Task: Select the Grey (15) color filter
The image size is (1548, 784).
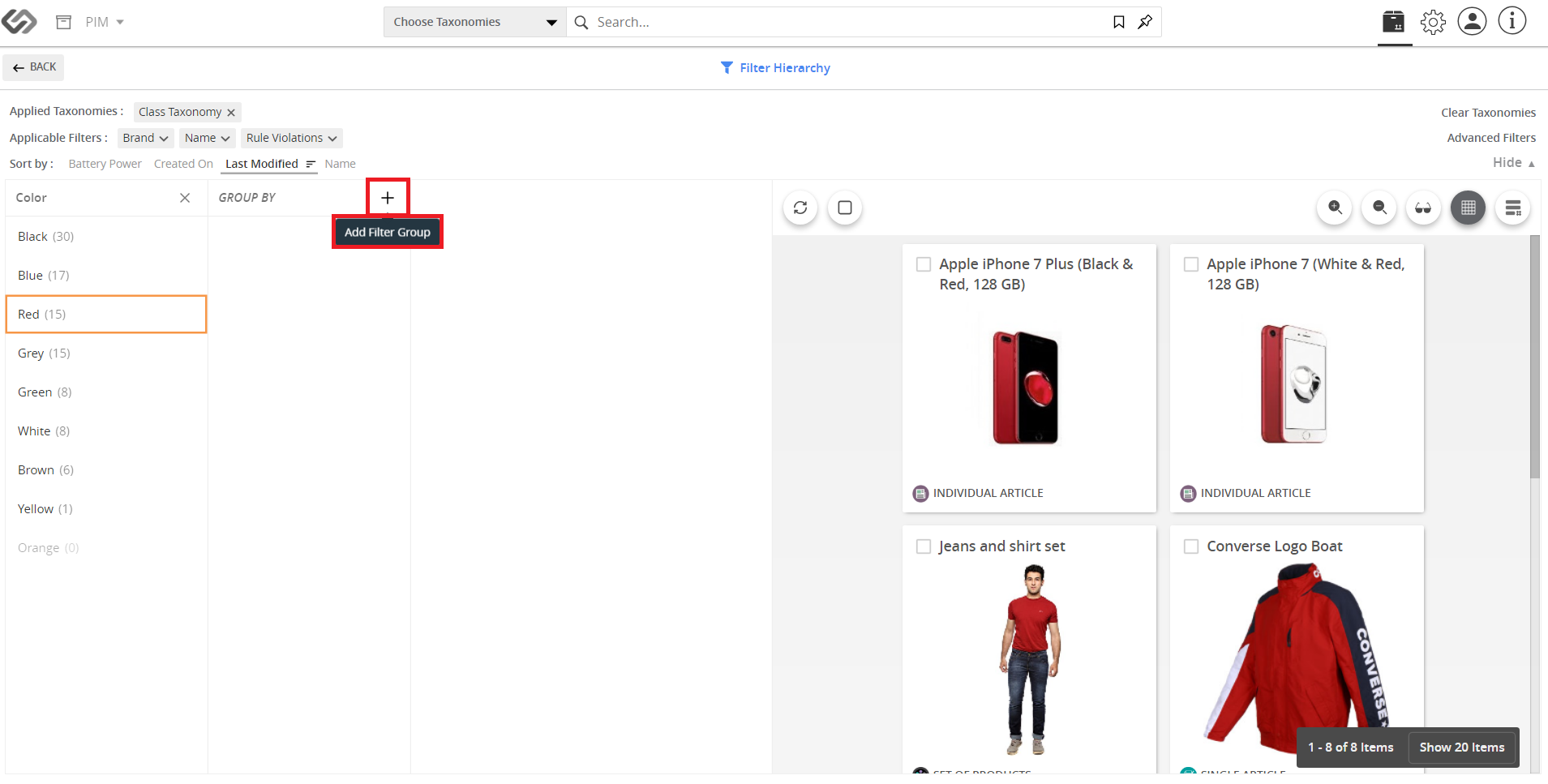Action: pyautogui.click(x=106, y=353)
